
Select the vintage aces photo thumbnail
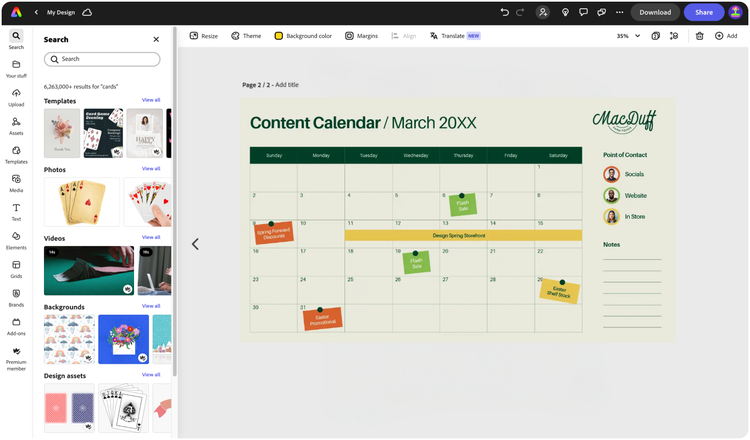(82, 202)
